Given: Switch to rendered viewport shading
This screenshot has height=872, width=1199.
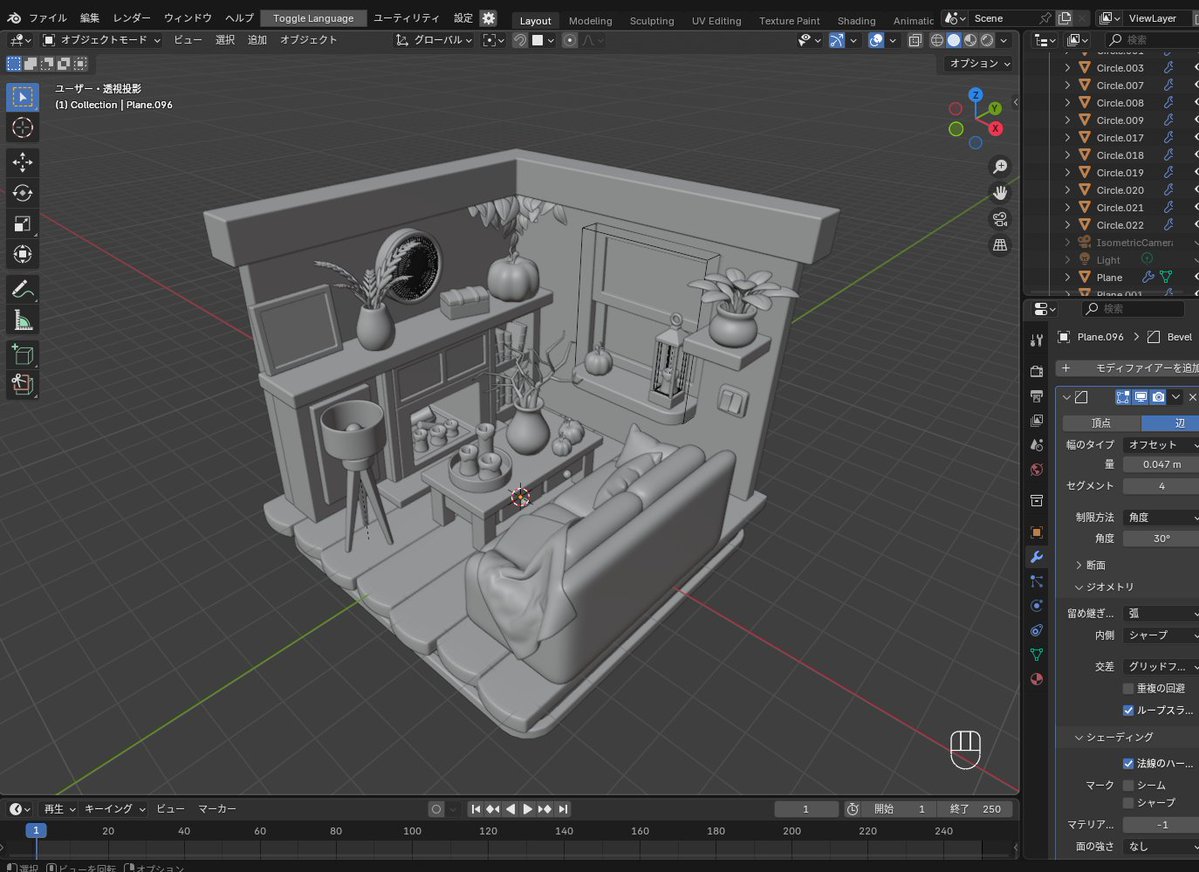Looking at the screenshot, I should pyautogui.click(x=987, y=41).
